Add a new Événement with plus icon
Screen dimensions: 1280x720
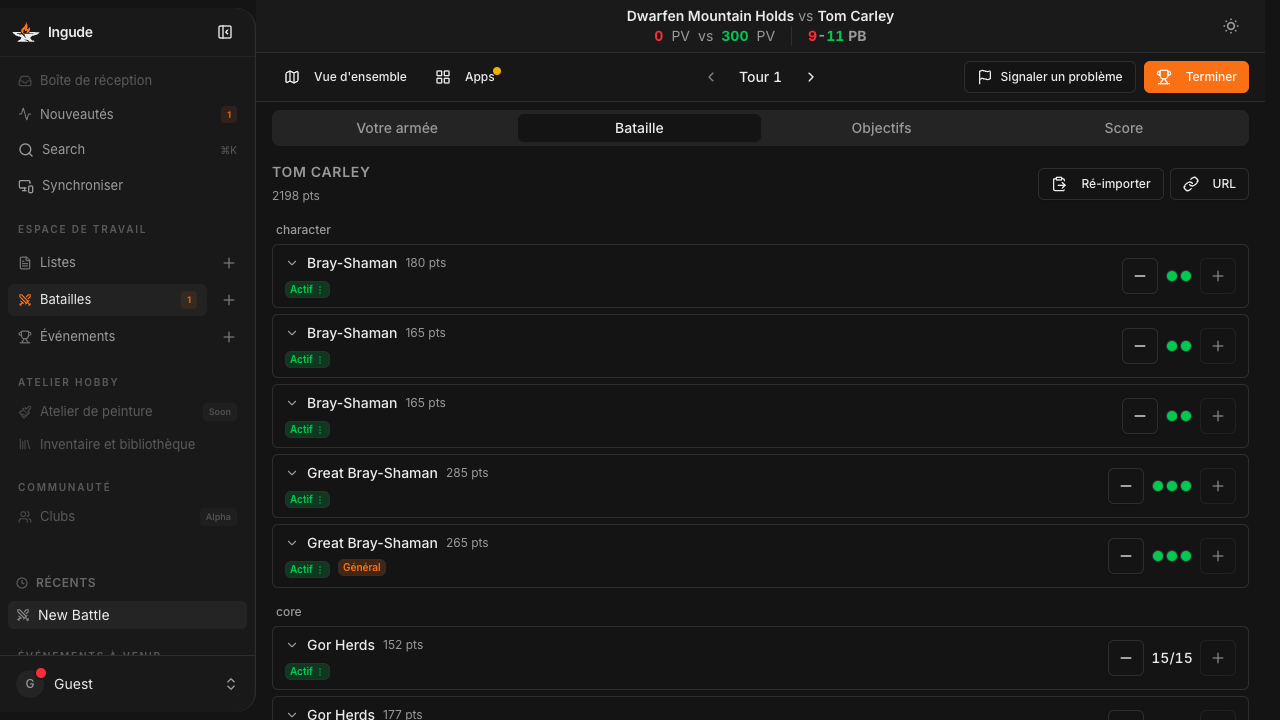coord(229,337)
